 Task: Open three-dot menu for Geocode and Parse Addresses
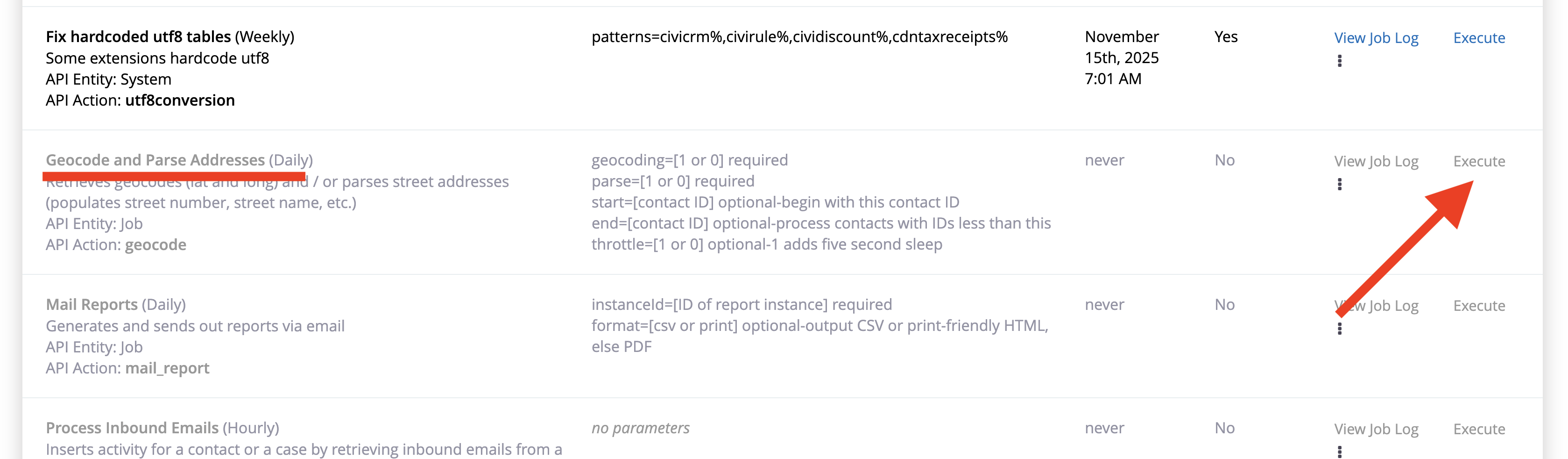pyautogui.click(x=1339, y=184)
